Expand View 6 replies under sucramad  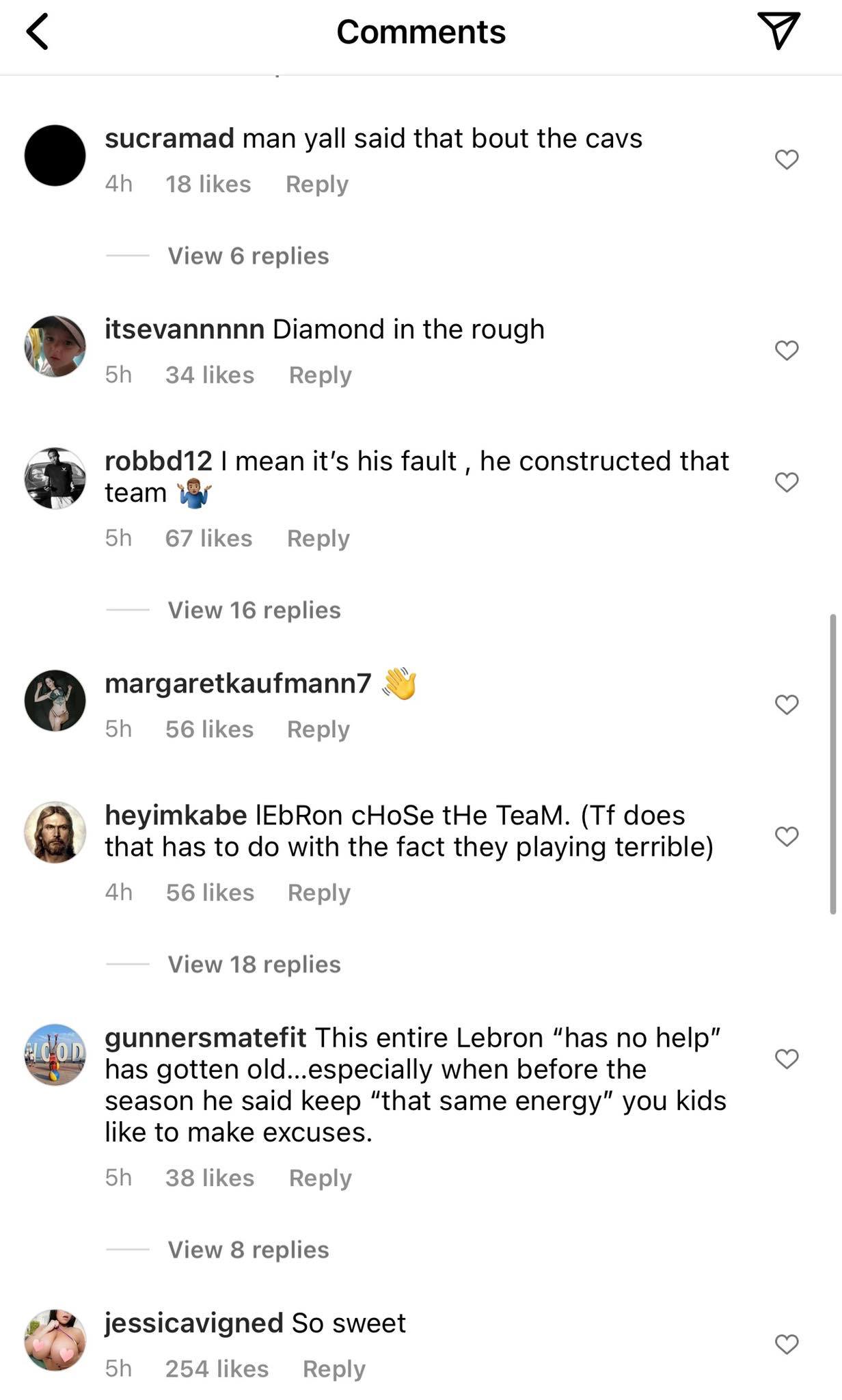[x=248, y=256]
